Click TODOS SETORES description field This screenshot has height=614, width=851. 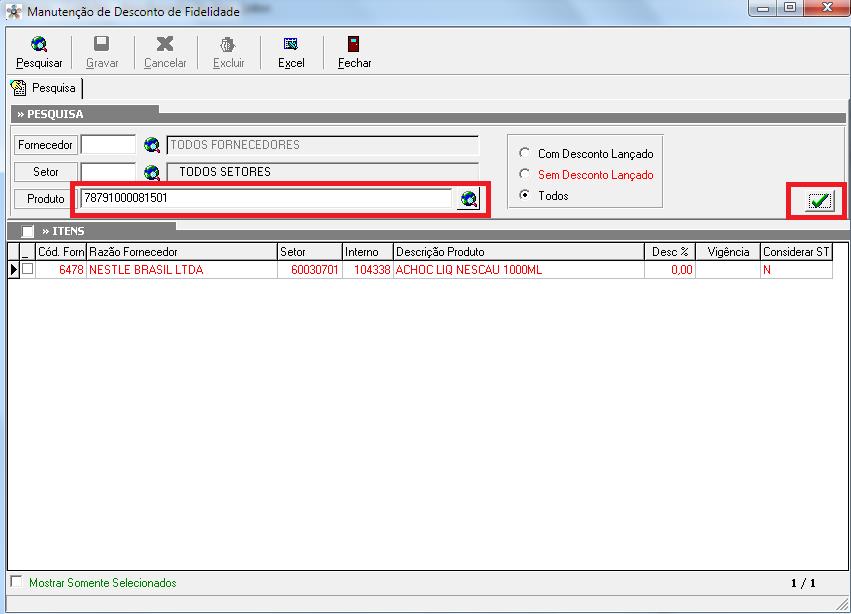(322, 172)
